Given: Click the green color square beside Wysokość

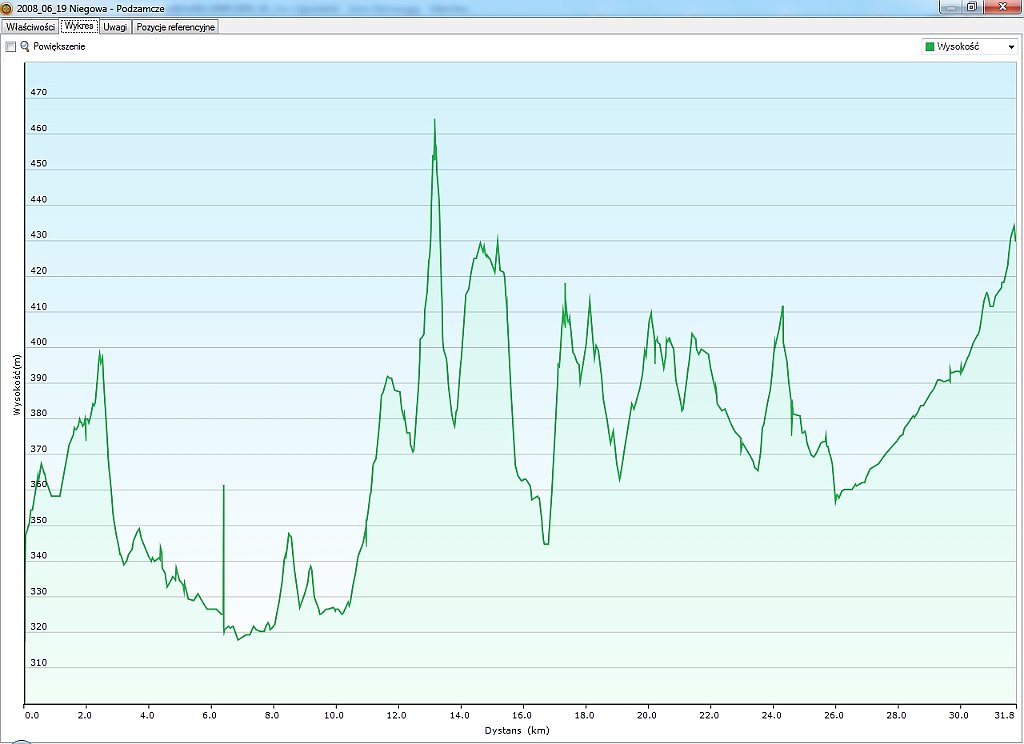Looking at the screenshot, I should coord(930,47).
